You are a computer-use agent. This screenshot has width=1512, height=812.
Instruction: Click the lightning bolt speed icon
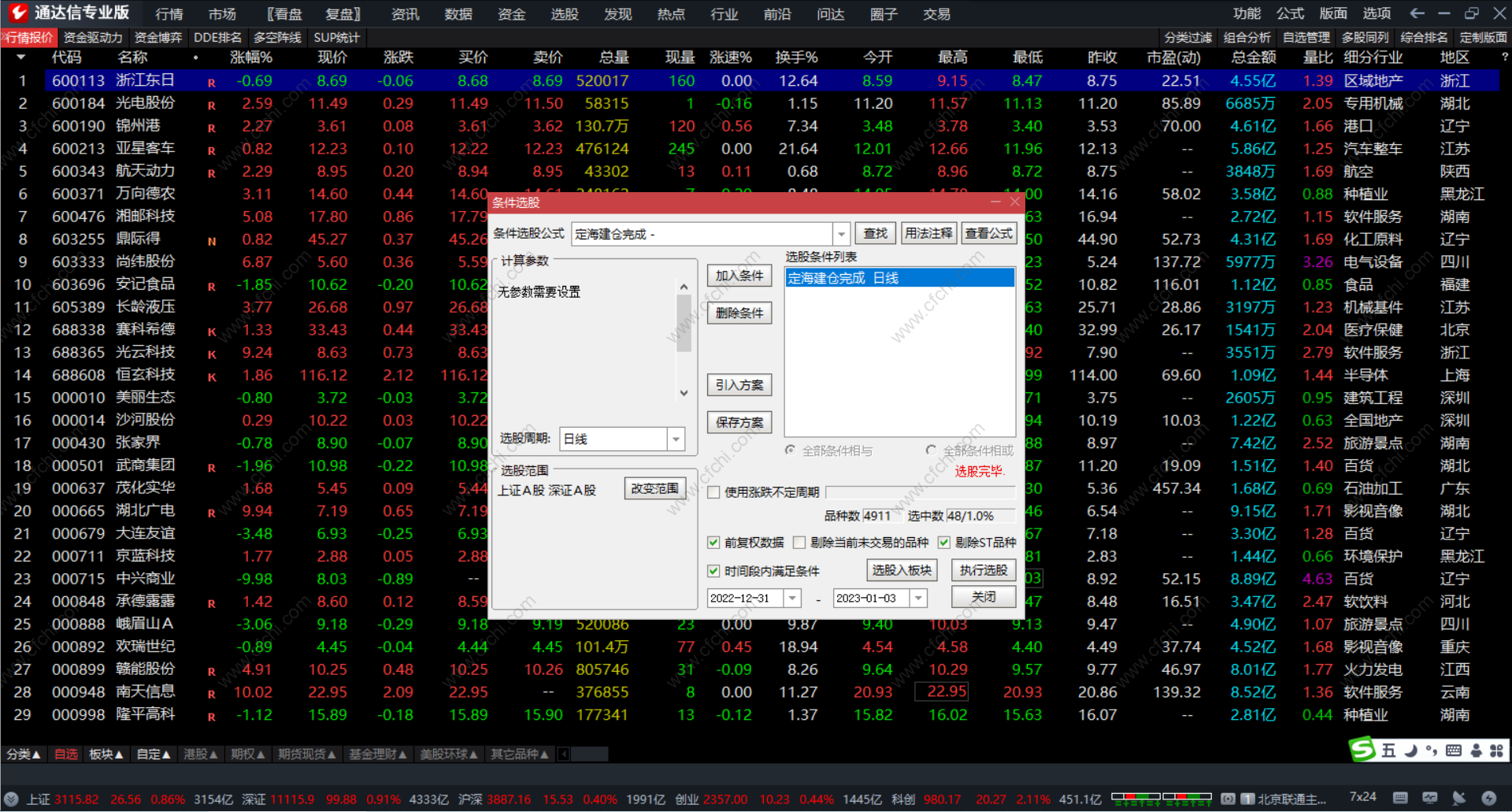[x=1488, y=798]
